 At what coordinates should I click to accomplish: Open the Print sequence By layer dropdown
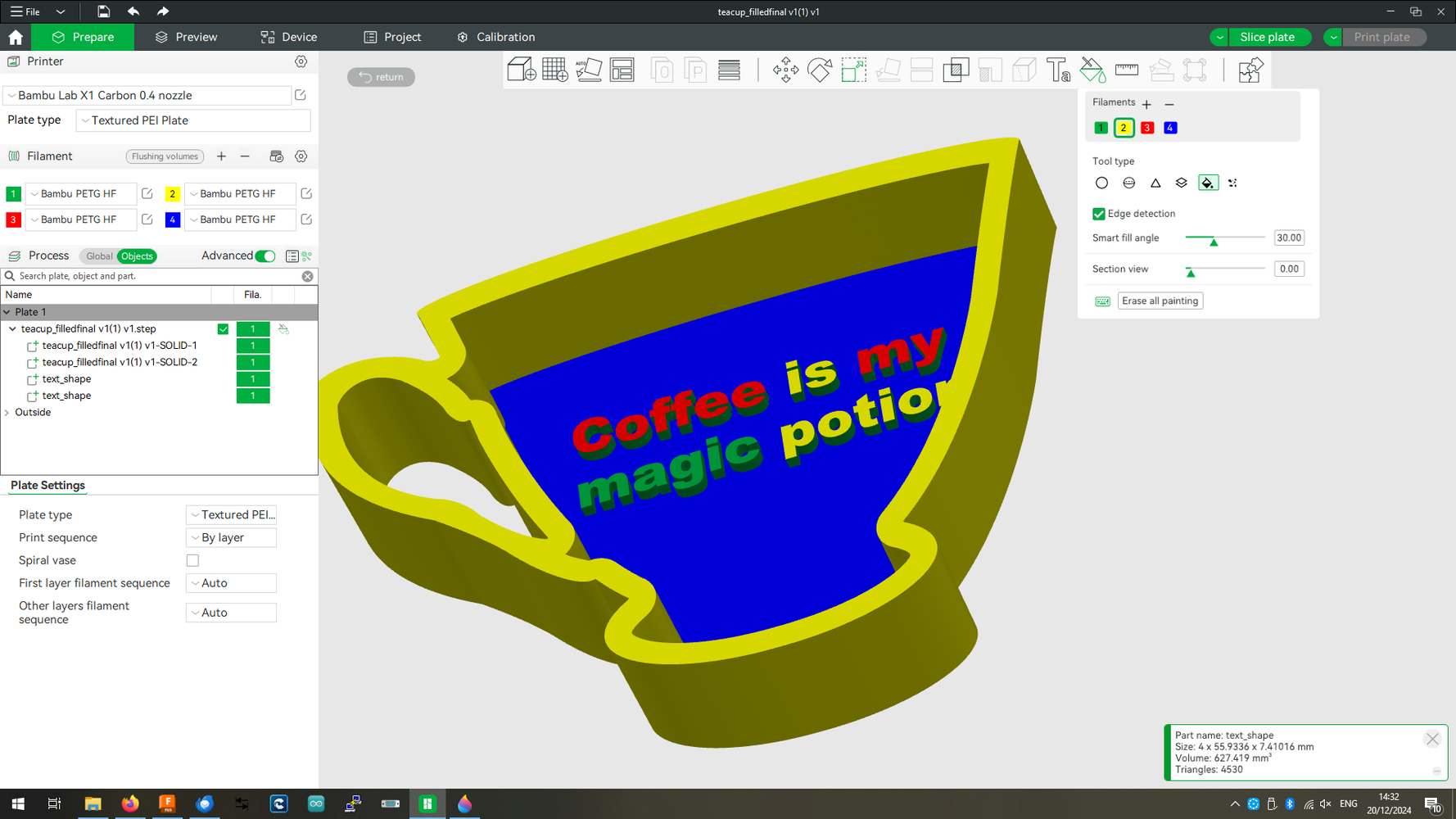pos(231,538)
